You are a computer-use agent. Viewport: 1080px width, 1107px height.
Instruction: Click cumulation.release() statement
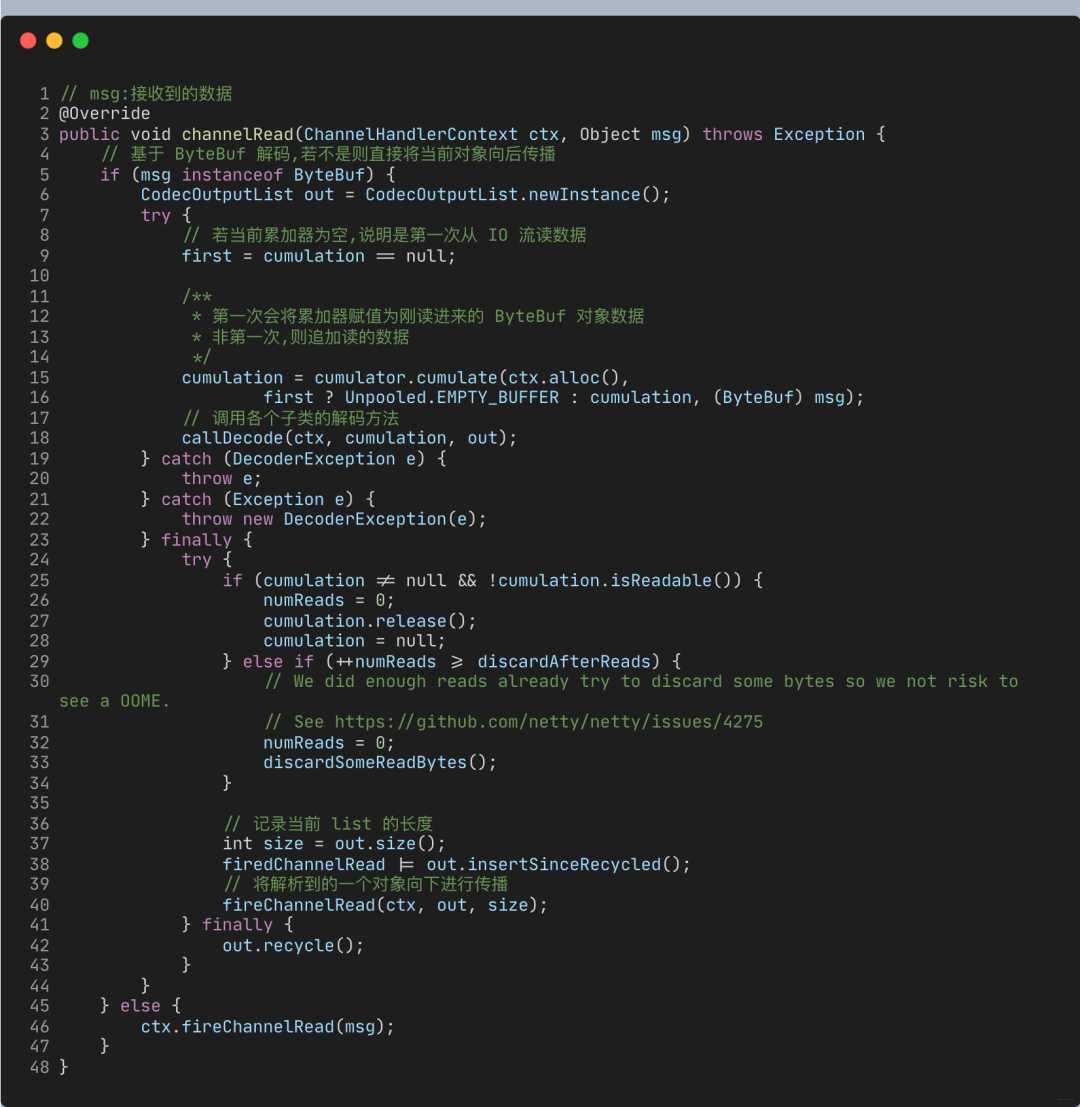point(370,621)
